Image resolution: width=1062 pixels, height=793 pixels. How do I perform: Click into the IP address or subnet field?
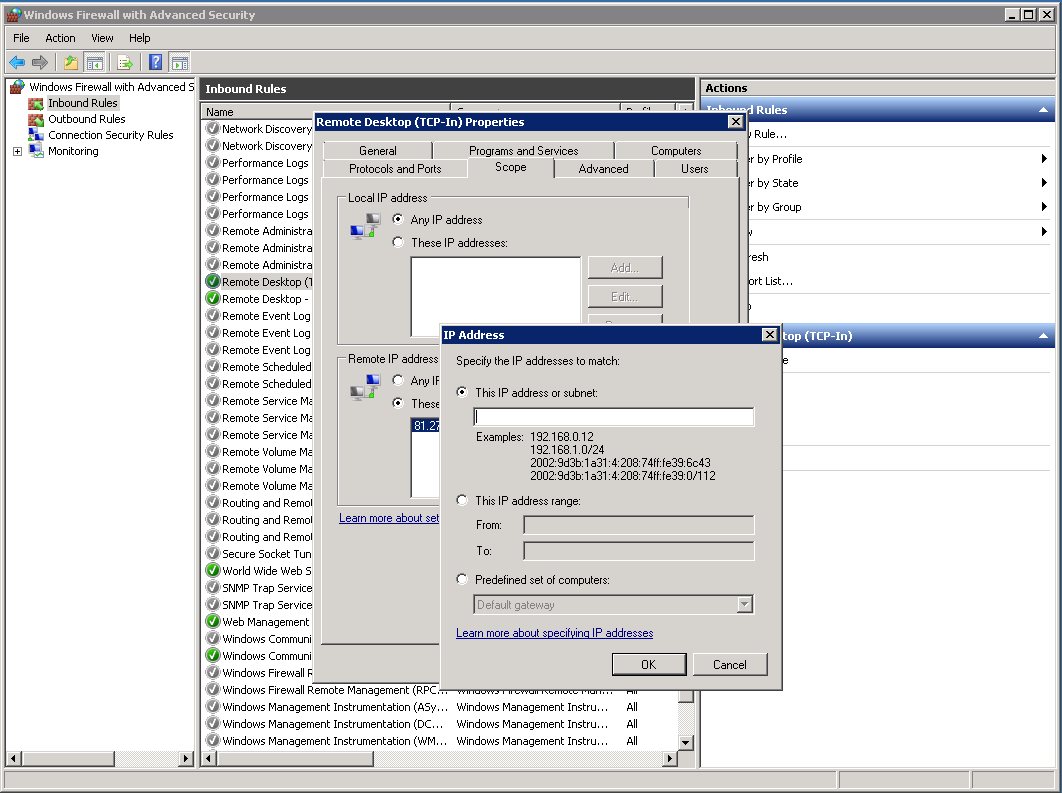point(614,416)
